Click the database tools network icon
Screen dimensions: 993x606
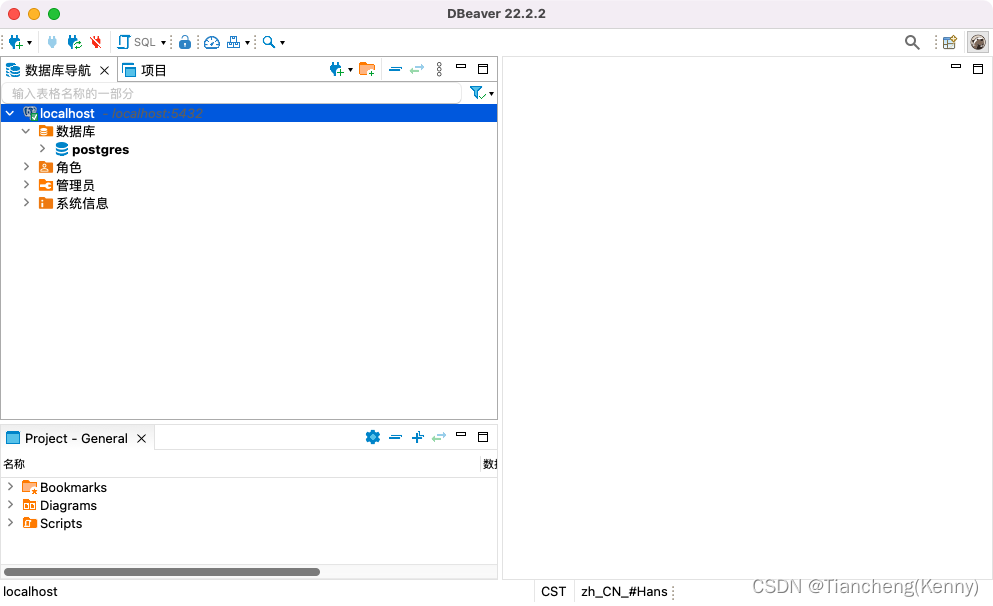point(234,42)
